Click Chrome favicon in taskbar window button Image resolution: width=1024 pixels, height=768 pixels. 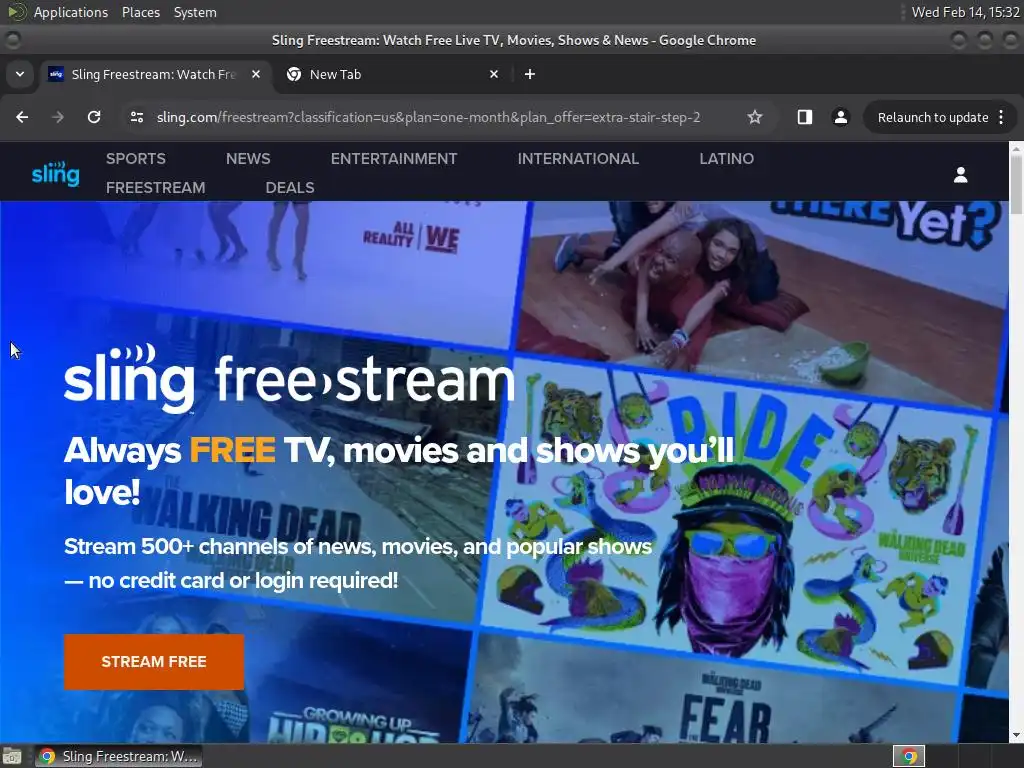coord(47,756)
